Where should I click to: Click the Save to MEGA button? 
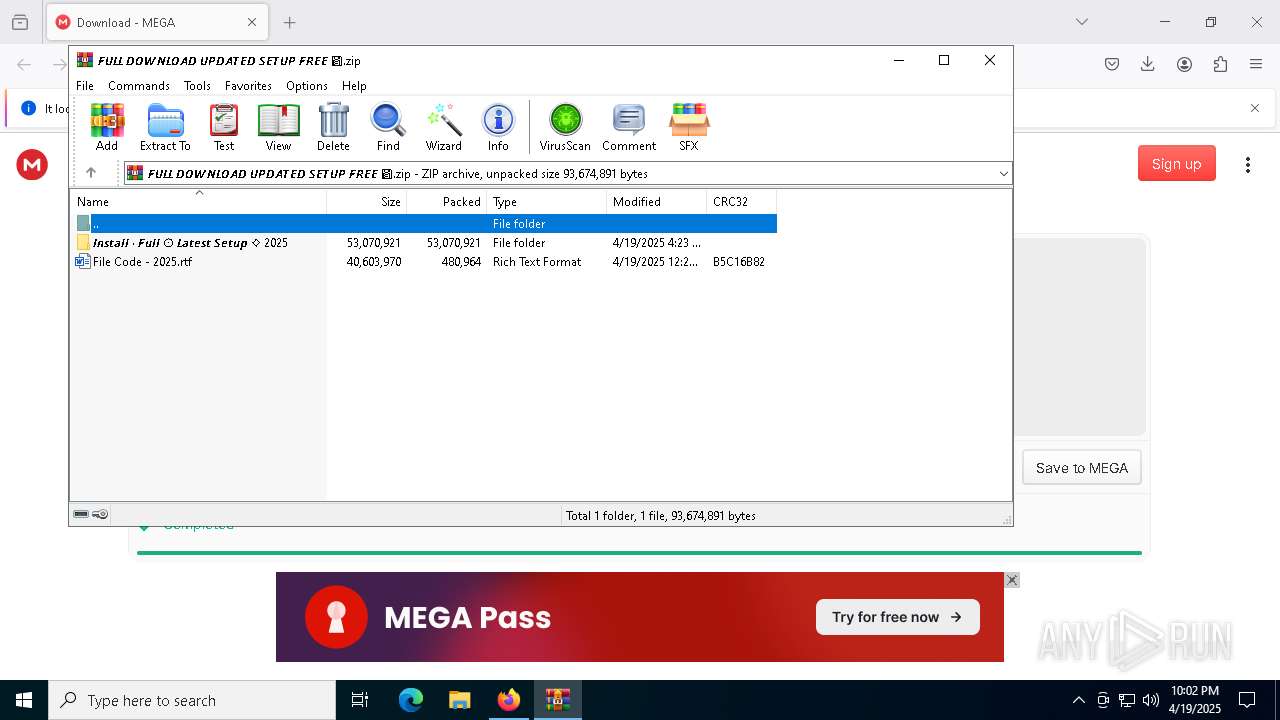click(x=1082, y=468)
